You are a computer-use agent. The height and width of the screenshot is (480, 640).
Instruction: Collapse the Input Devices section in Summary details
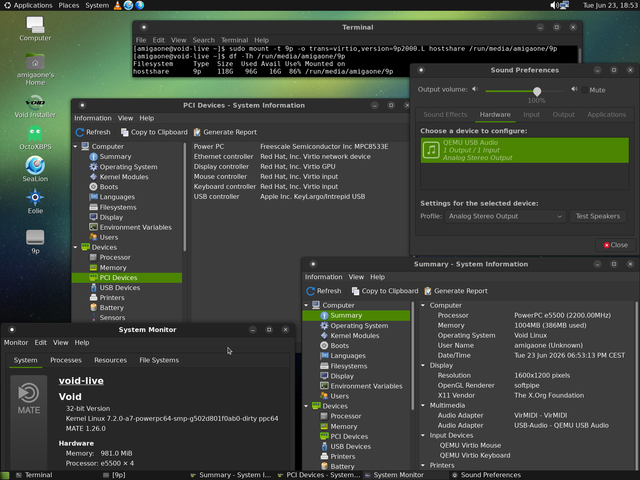[x=423, y=436]
